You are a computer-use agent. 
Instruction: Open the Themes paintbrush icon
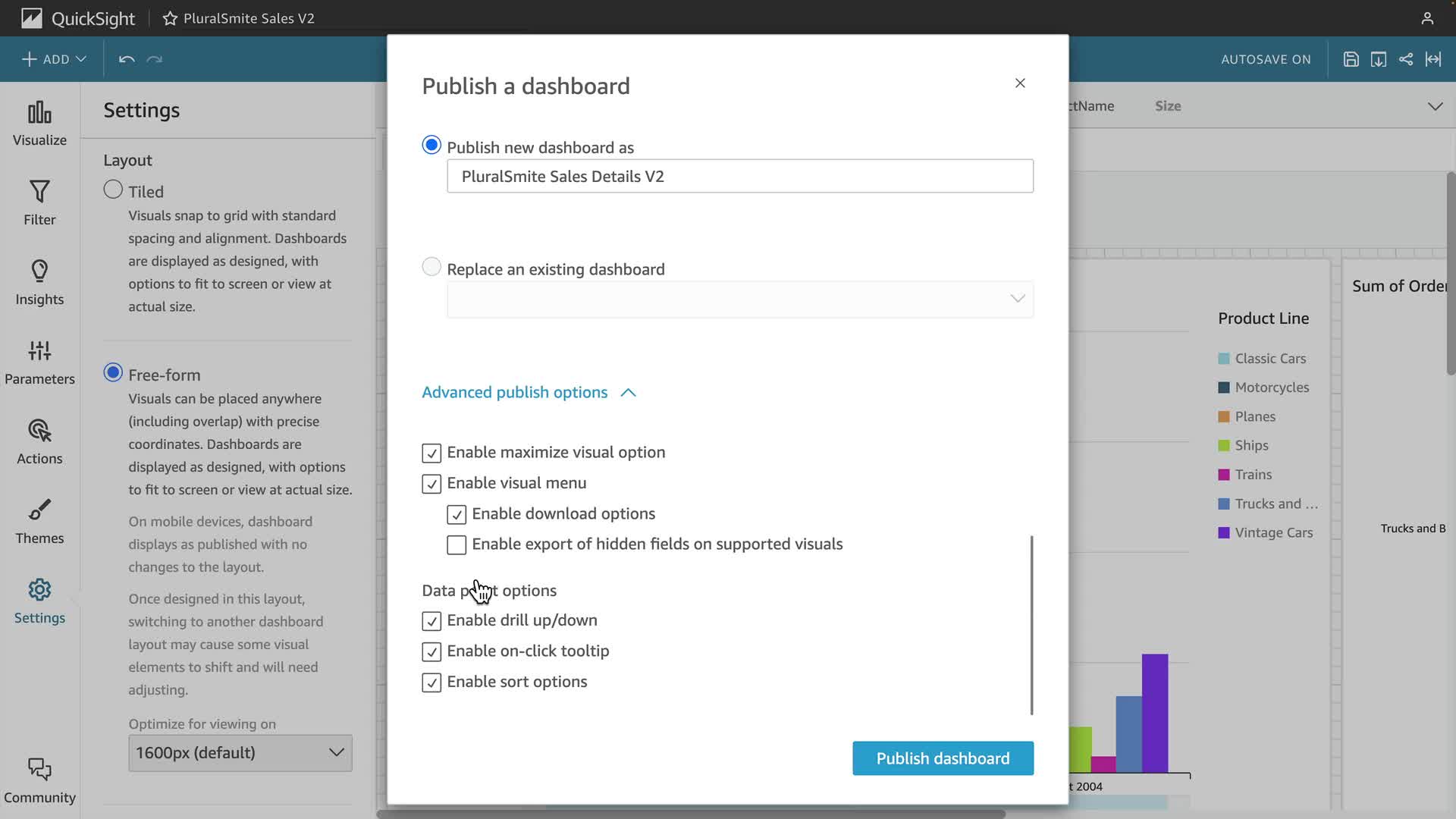click(x=39, y=510)
